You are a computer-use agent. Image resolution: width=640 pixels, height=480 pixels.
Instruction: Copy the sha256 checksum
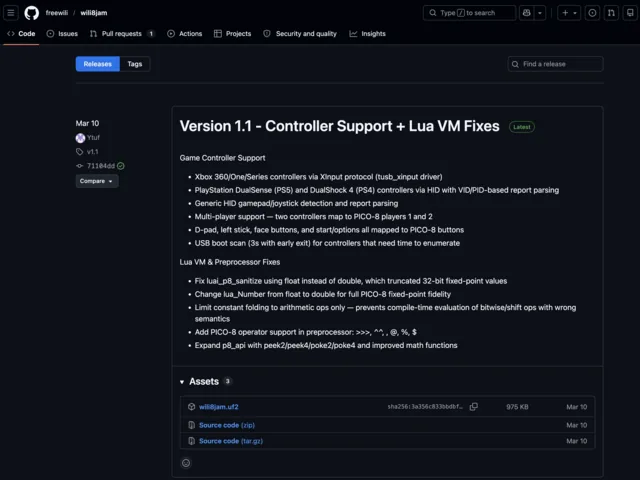point(473,407)
